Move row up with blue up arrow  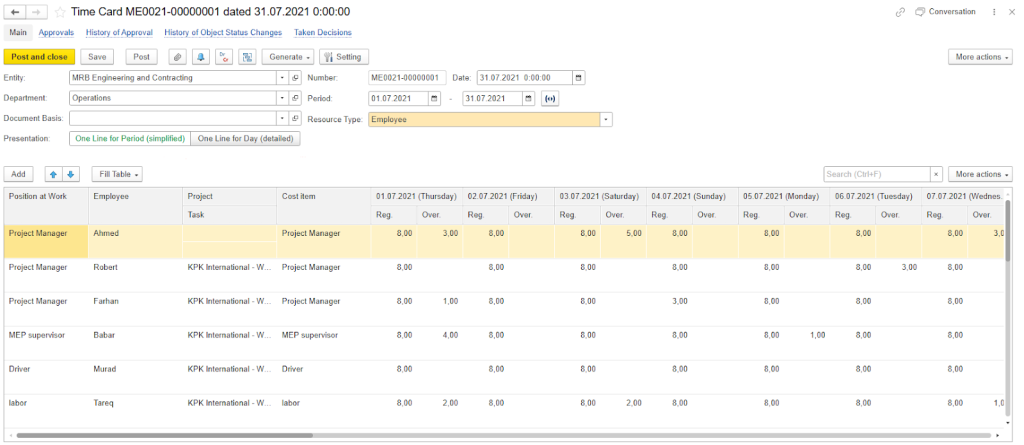54,174
